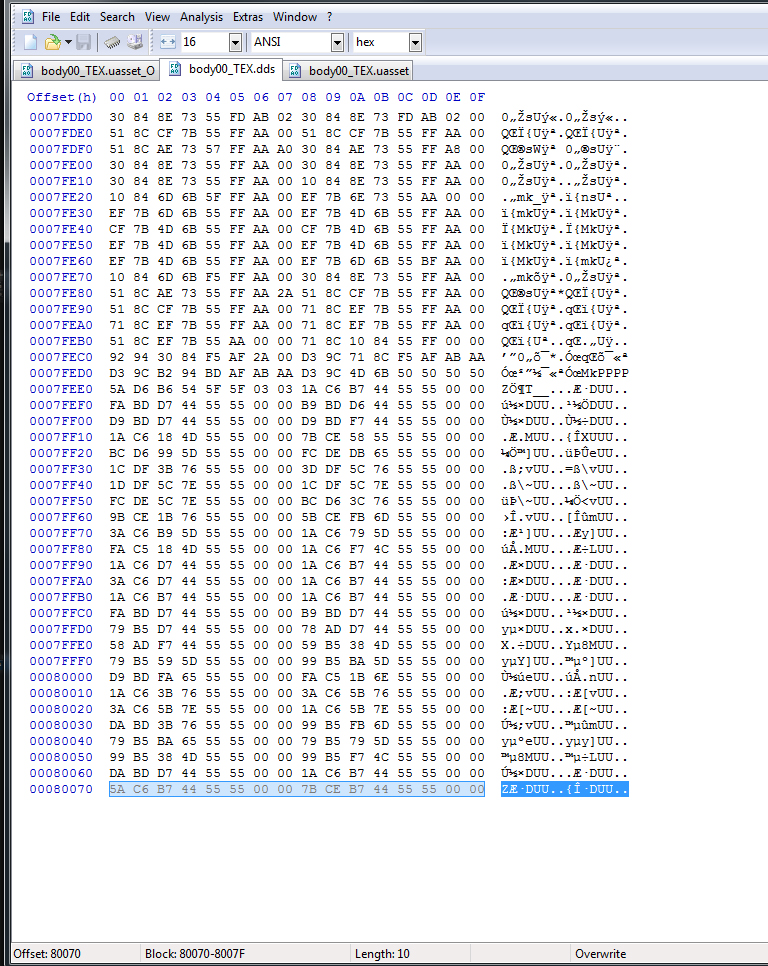
Task: Open the ANSI charset dropdown
Action: [337, 42]
